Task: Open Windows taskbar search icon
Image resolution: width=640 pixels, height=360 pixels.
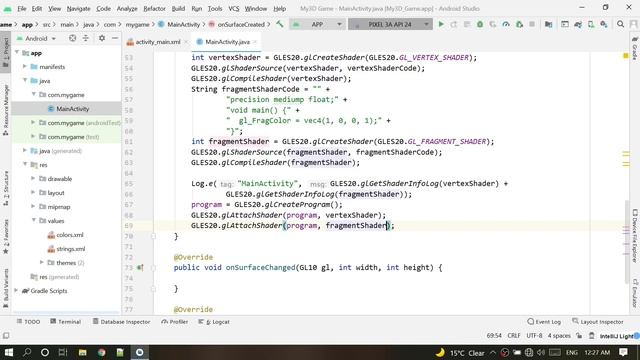Action: point(27,352)
